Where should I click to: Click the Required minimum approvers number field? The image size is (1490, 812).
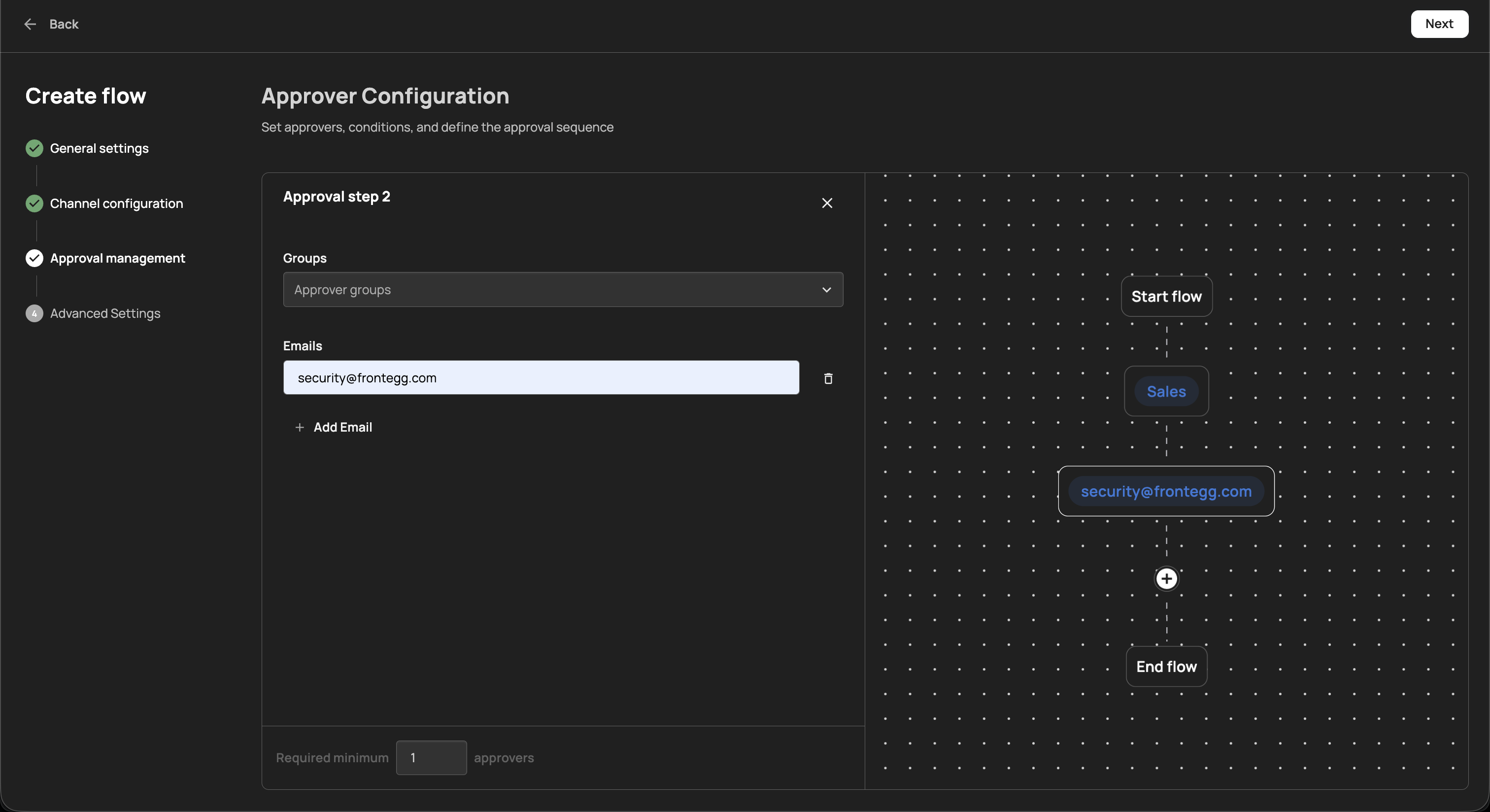431,758
